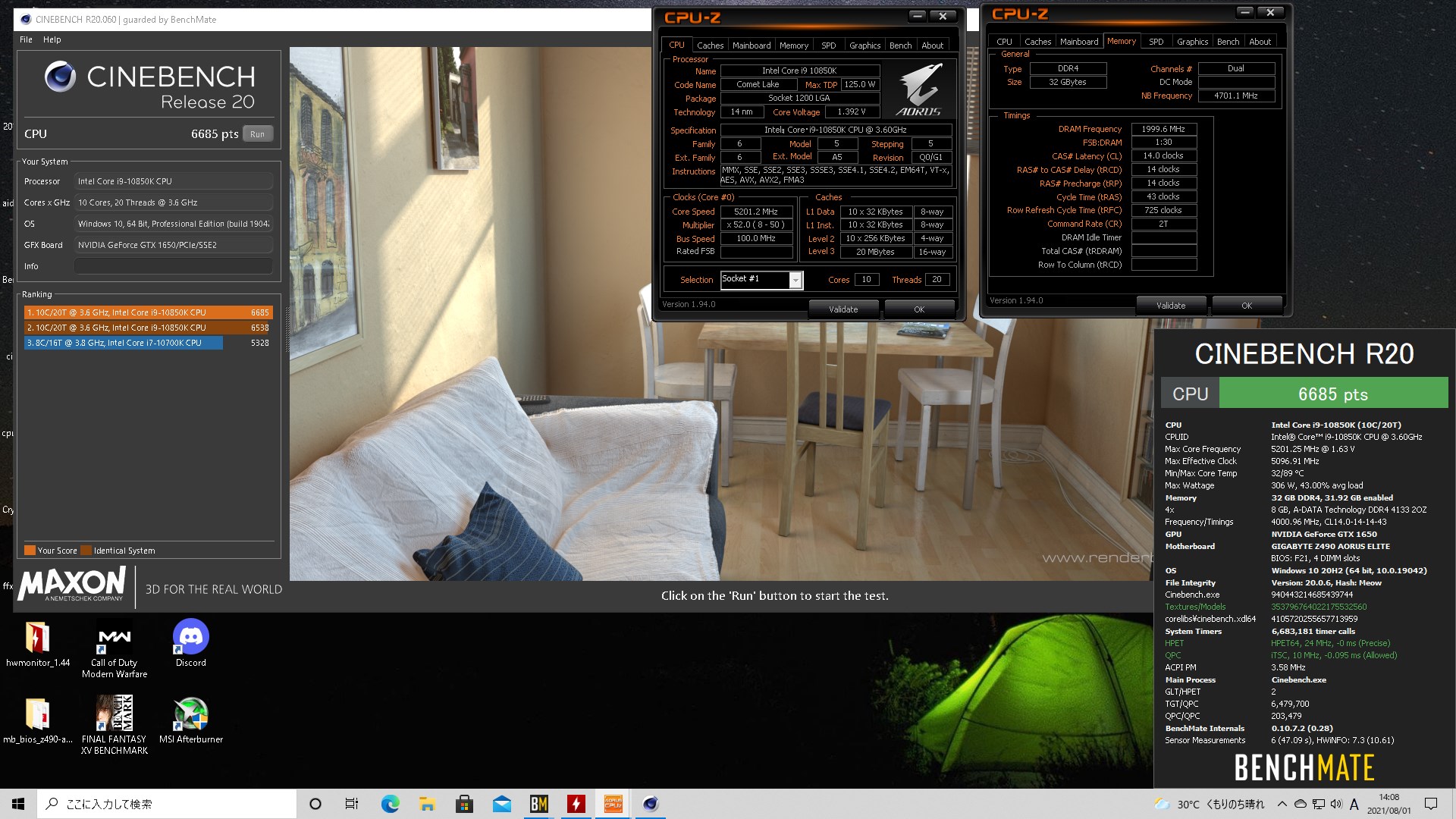Open volume speaker tray icon
The width and height of the screenshot is (1456, 819).
1335,804
